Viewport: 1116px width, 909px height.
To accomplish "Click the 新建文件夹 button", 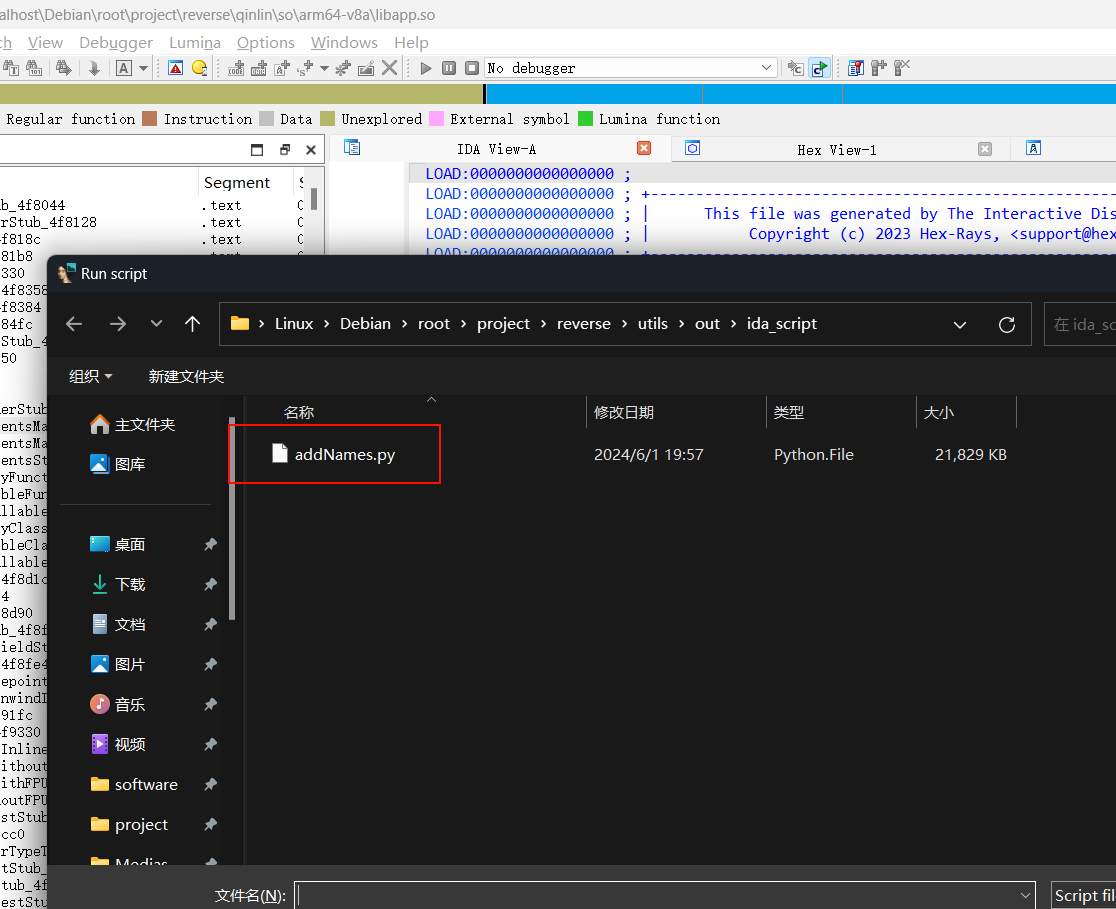I will point(186,376).
